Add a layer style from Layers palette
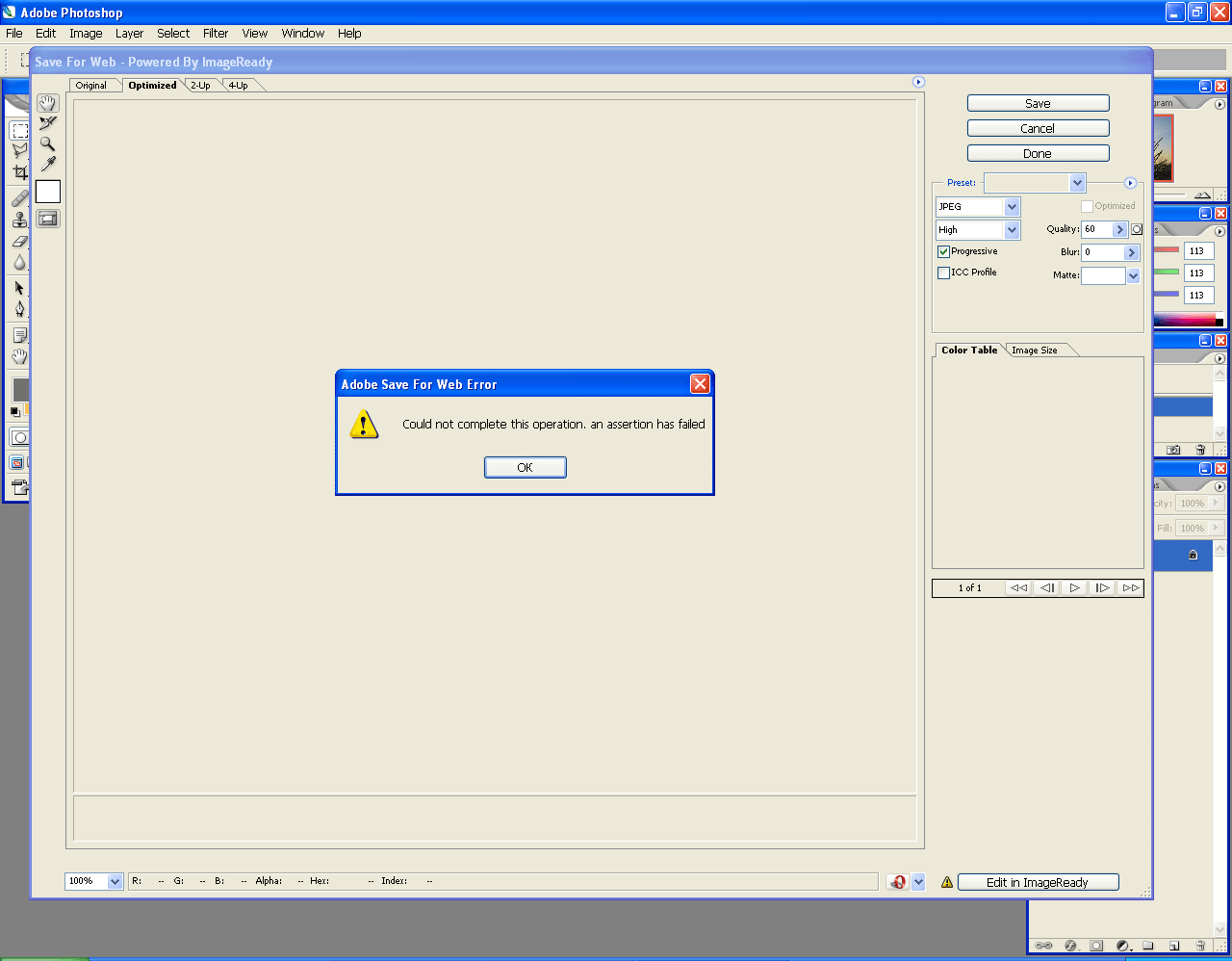The width and height of the screenshot is (1232, 961). coord(1070,946)
